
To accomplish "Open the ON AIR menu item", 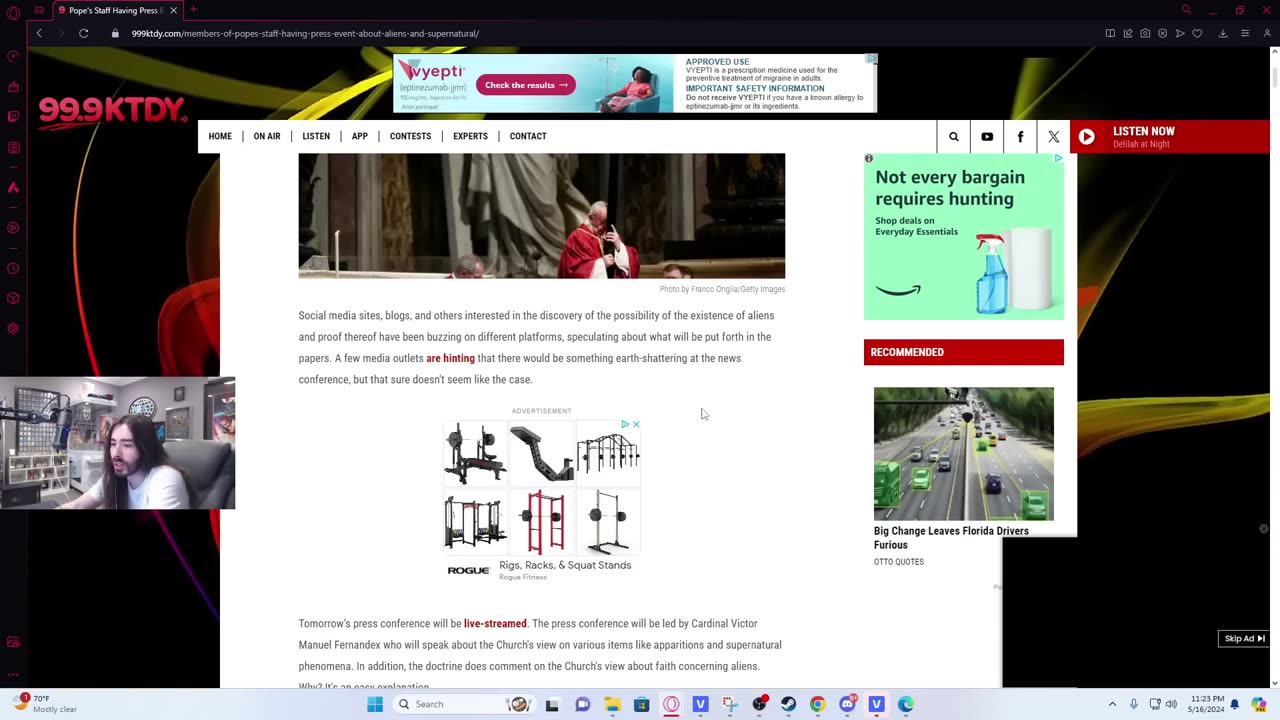I will coord(267,136).
